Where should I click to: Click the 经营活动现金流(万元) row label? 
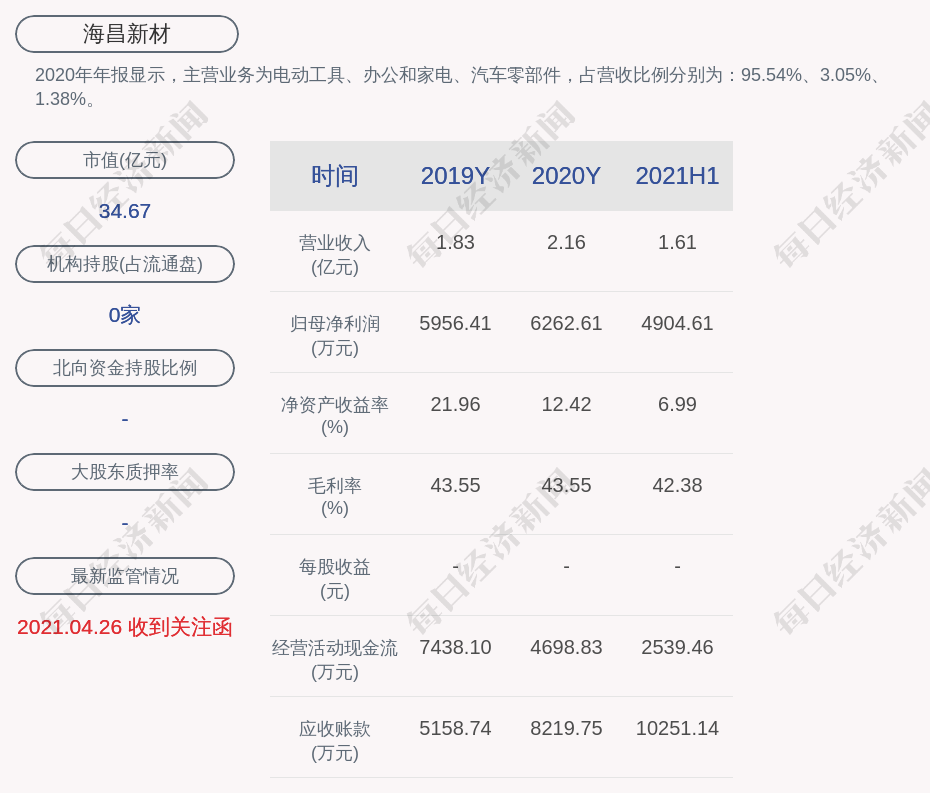click(335, 660)
